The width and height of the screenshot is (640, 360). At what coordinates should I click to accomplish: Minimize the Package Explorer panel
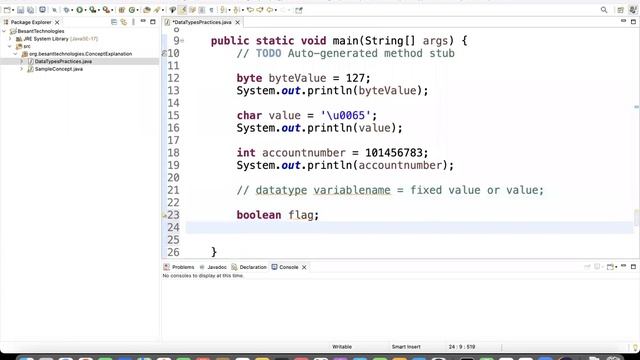coord(143,21)
